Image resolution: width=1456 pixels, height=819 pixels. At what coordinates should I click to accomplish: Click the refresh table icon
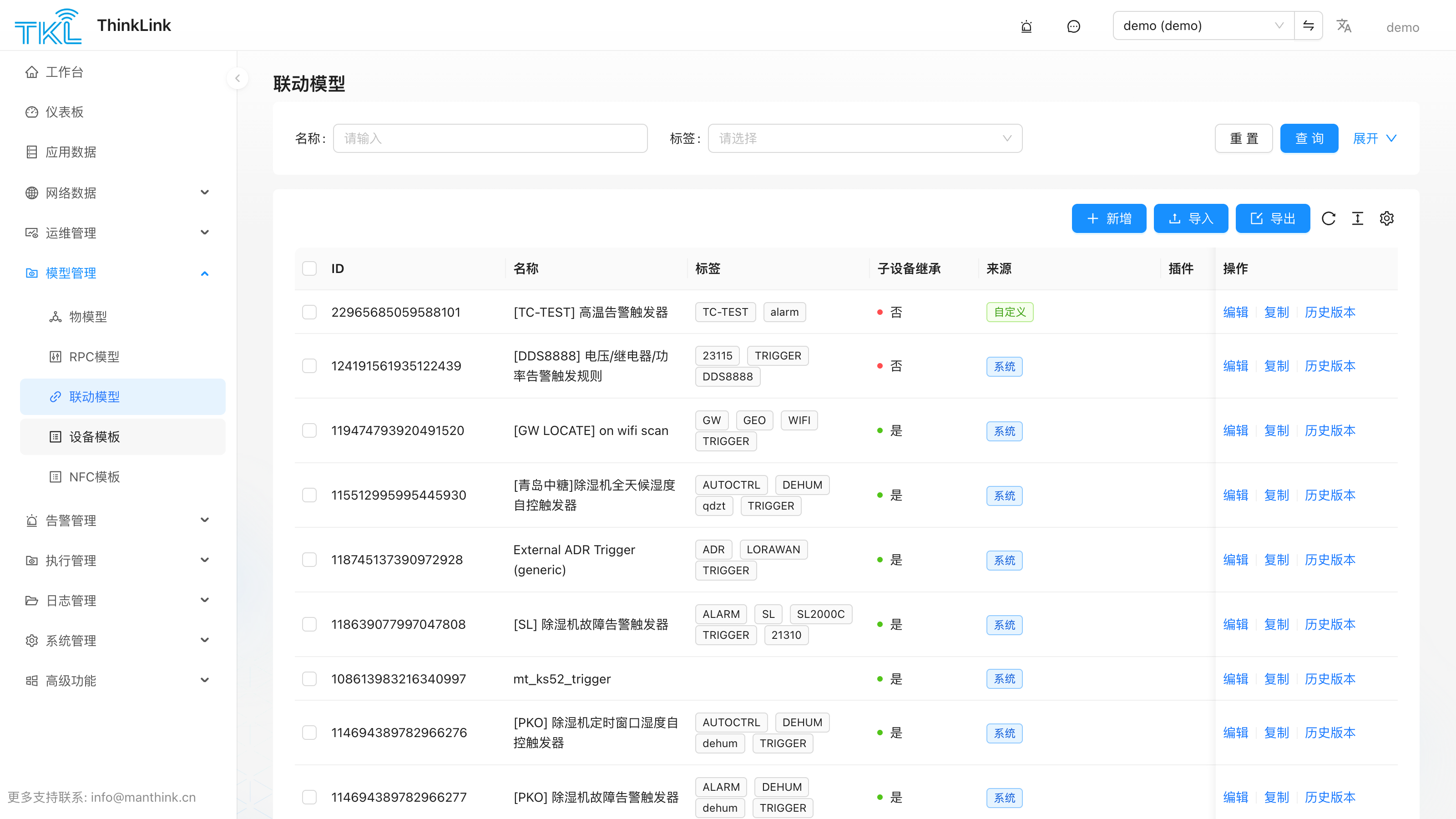click(1328, 218)
